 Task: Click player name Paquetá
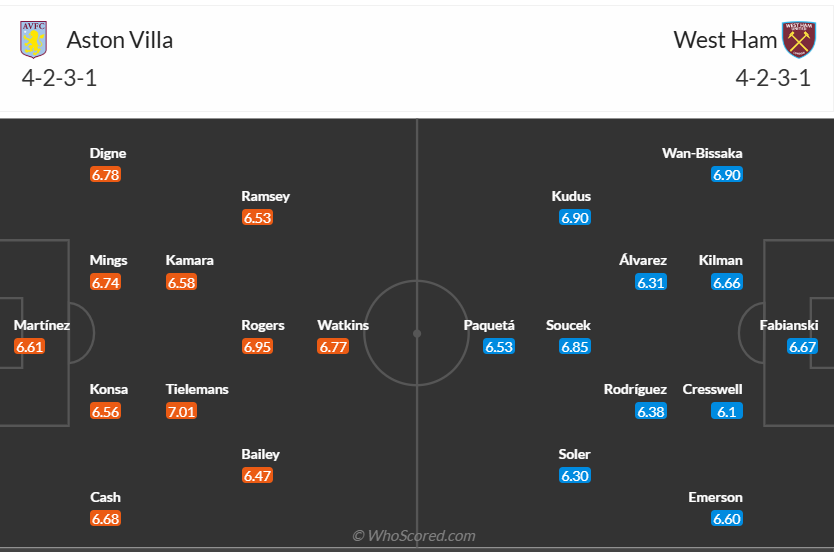tap(489, 325)
